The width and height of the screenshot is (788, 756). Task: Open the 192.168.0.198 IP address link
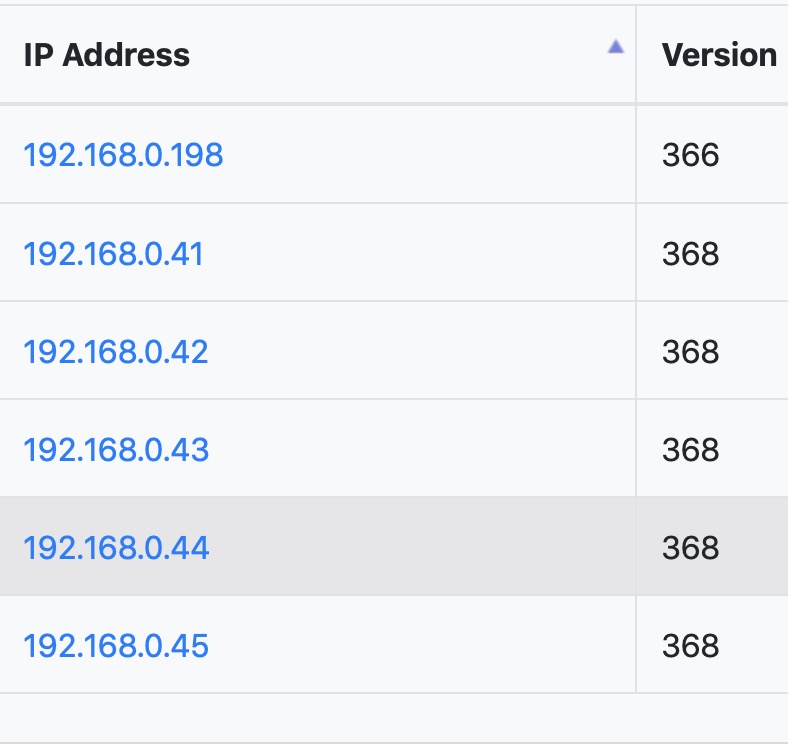coord(123,155)
